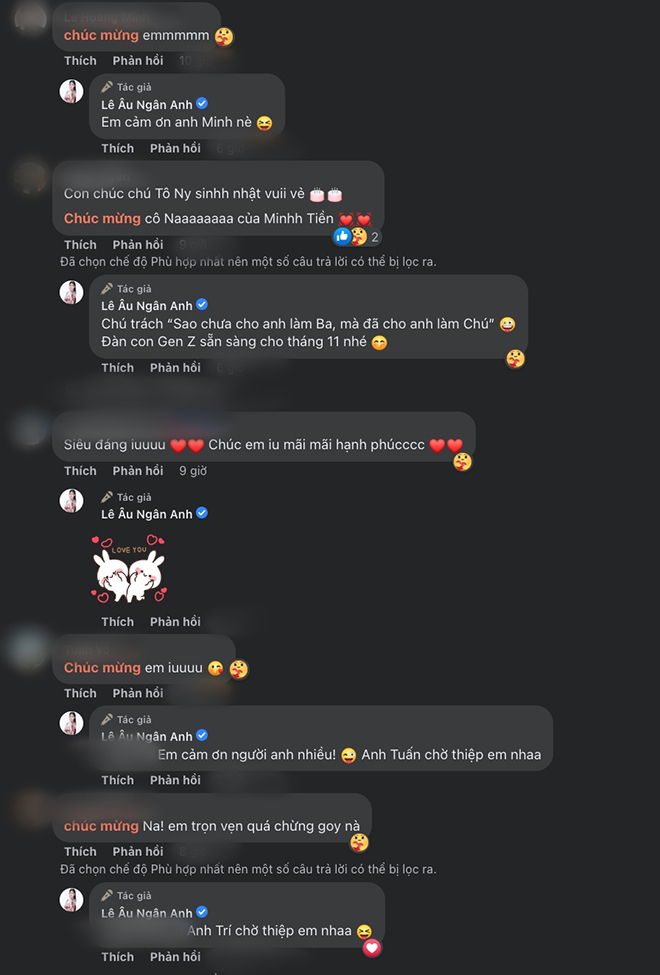Click author avatar beside 'Em cảm ơn anh Minh'

pyautogui.click(x=72, y=91)
